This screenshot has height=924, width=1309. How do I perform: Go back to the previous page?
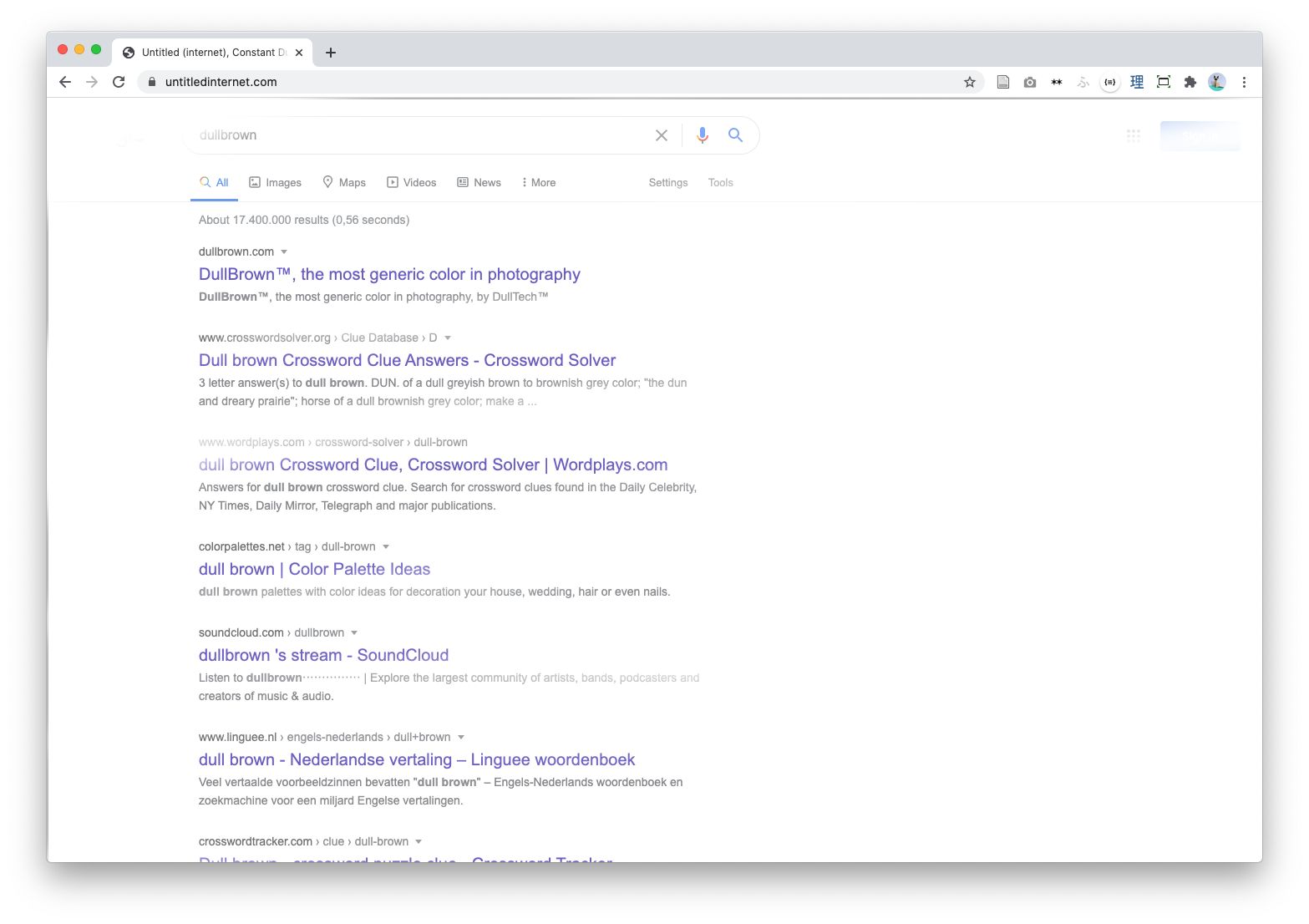coord(65,82)
